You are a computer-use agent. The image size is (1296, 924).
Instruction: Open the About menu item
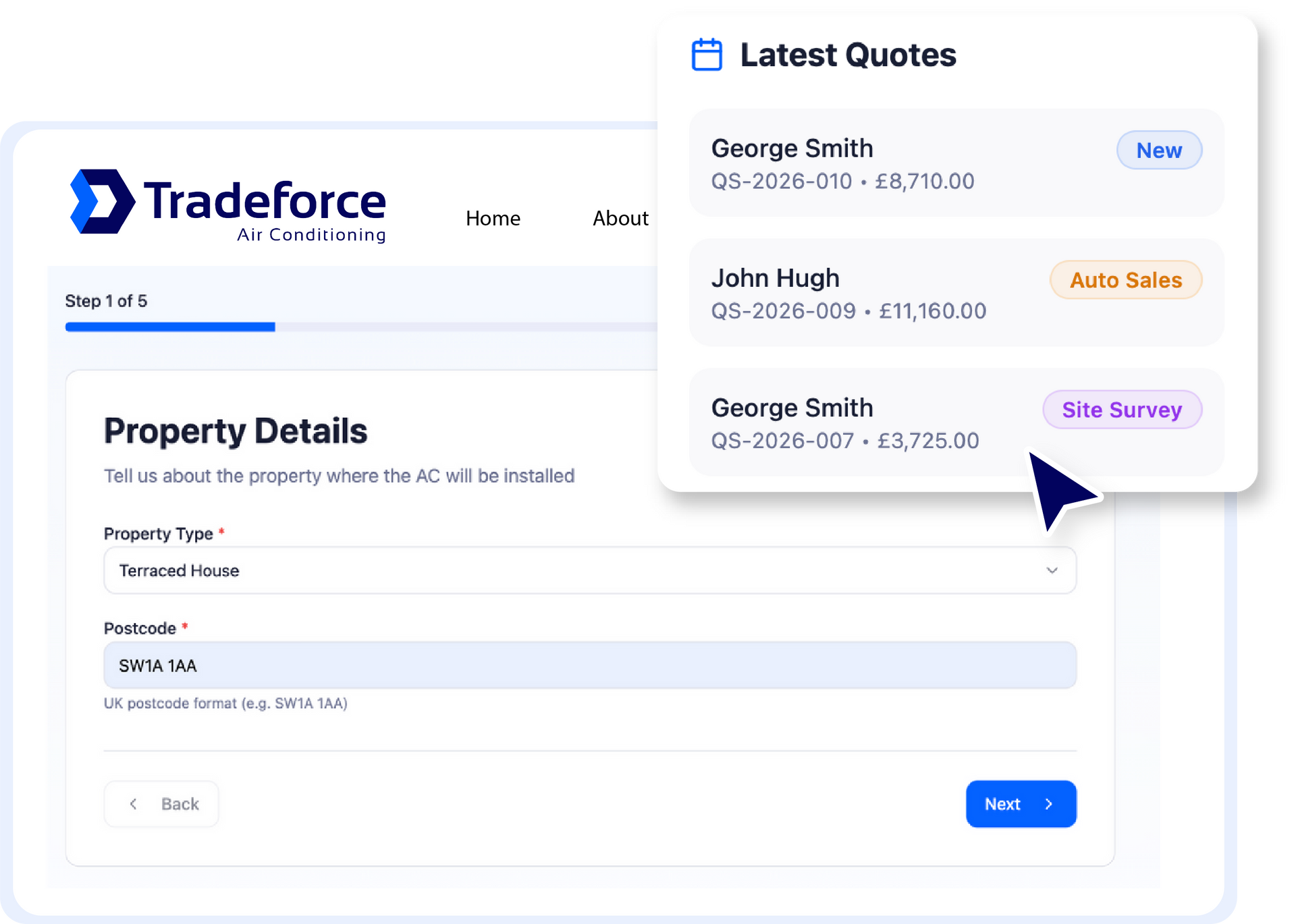point(620,218)
